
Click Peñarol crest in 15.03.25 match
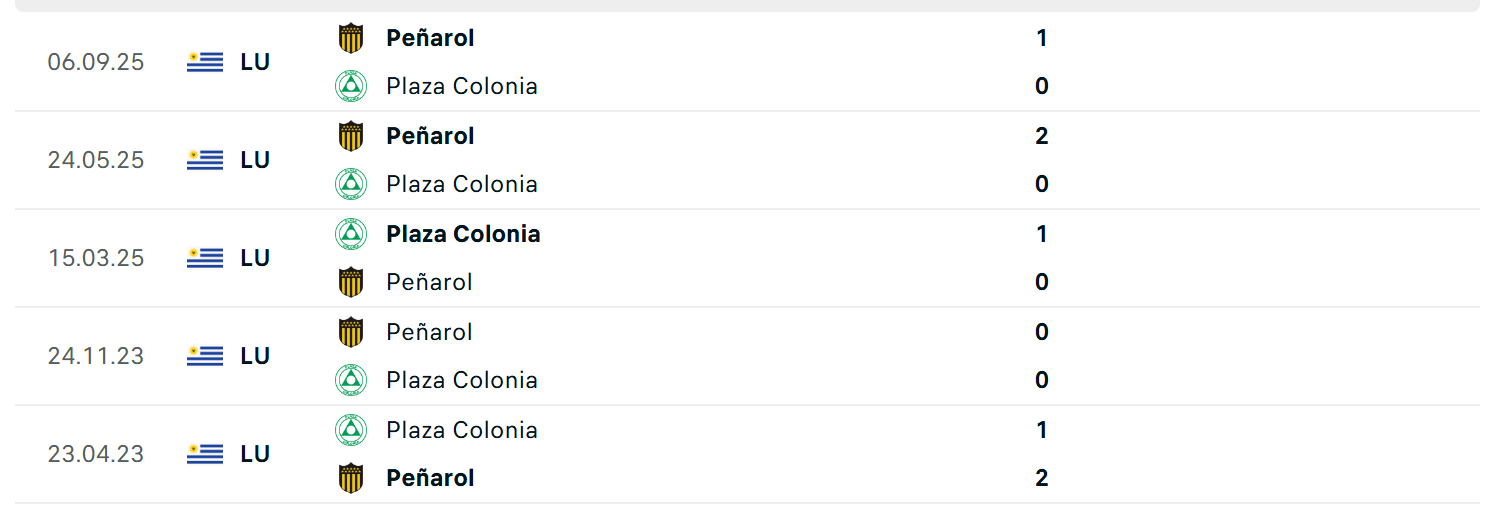click(x=350, y=282)
